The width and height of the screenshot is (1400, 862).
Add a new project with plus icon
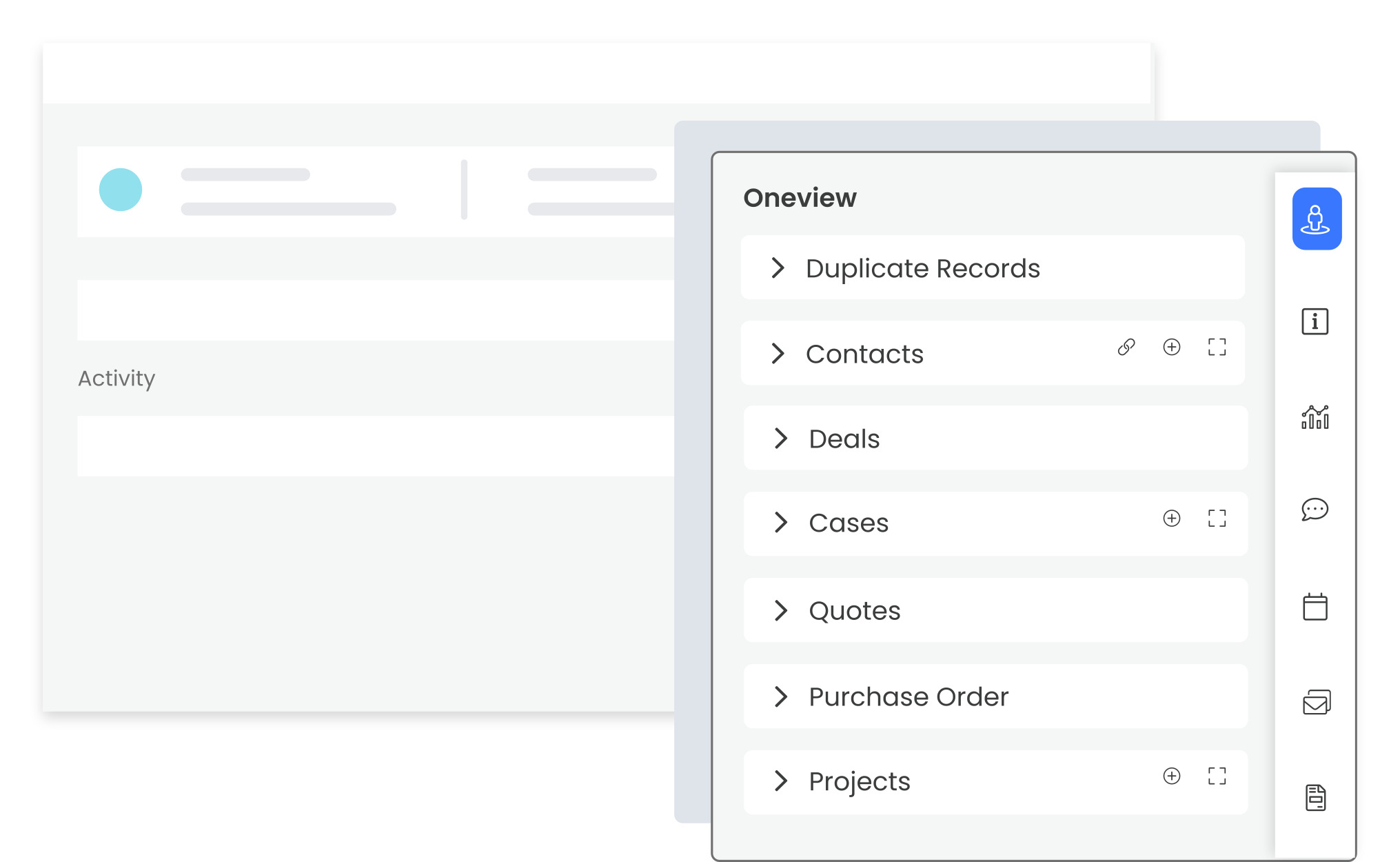(1171, 776)
